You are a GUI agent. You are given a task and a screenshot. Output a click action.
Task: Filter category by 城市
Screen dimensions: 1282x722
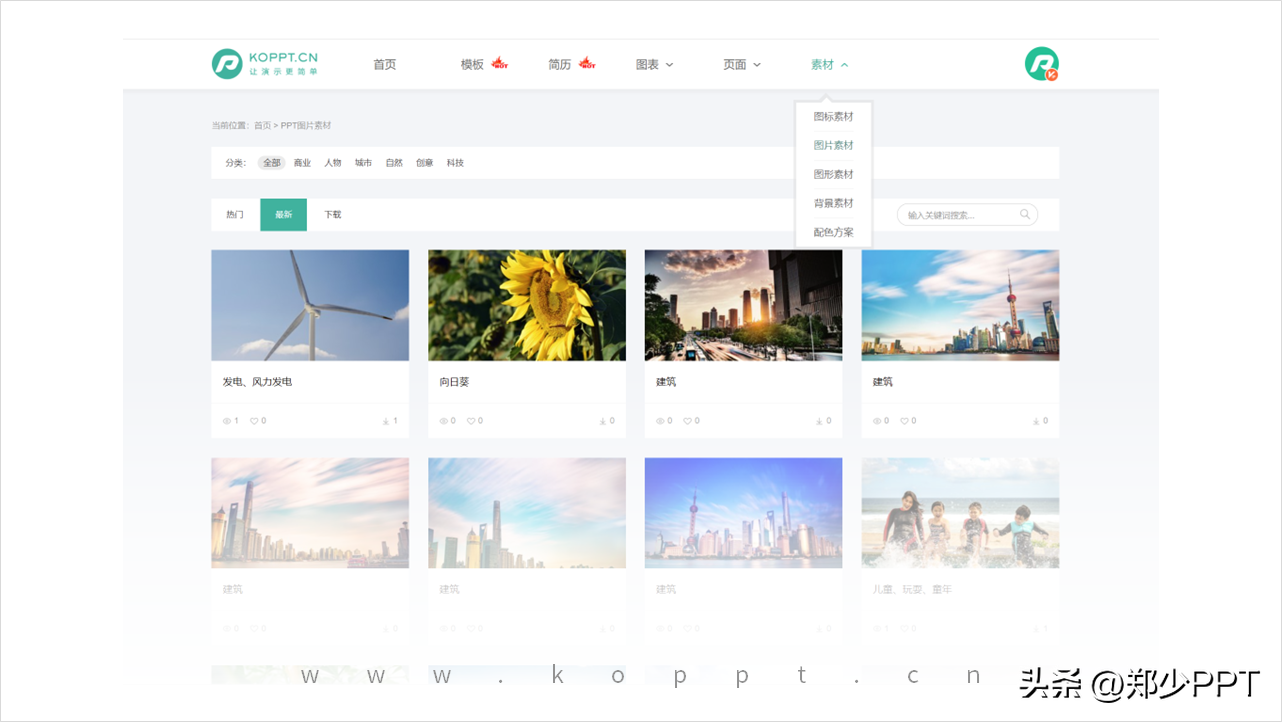point(363,163)
